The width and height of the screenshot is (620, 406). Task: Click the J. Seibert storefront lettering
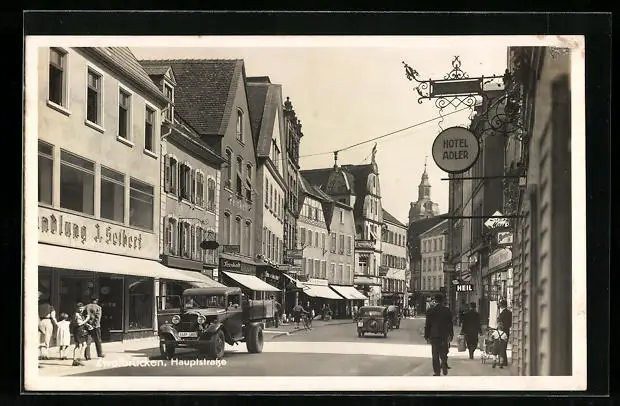[x=96, y=233]
